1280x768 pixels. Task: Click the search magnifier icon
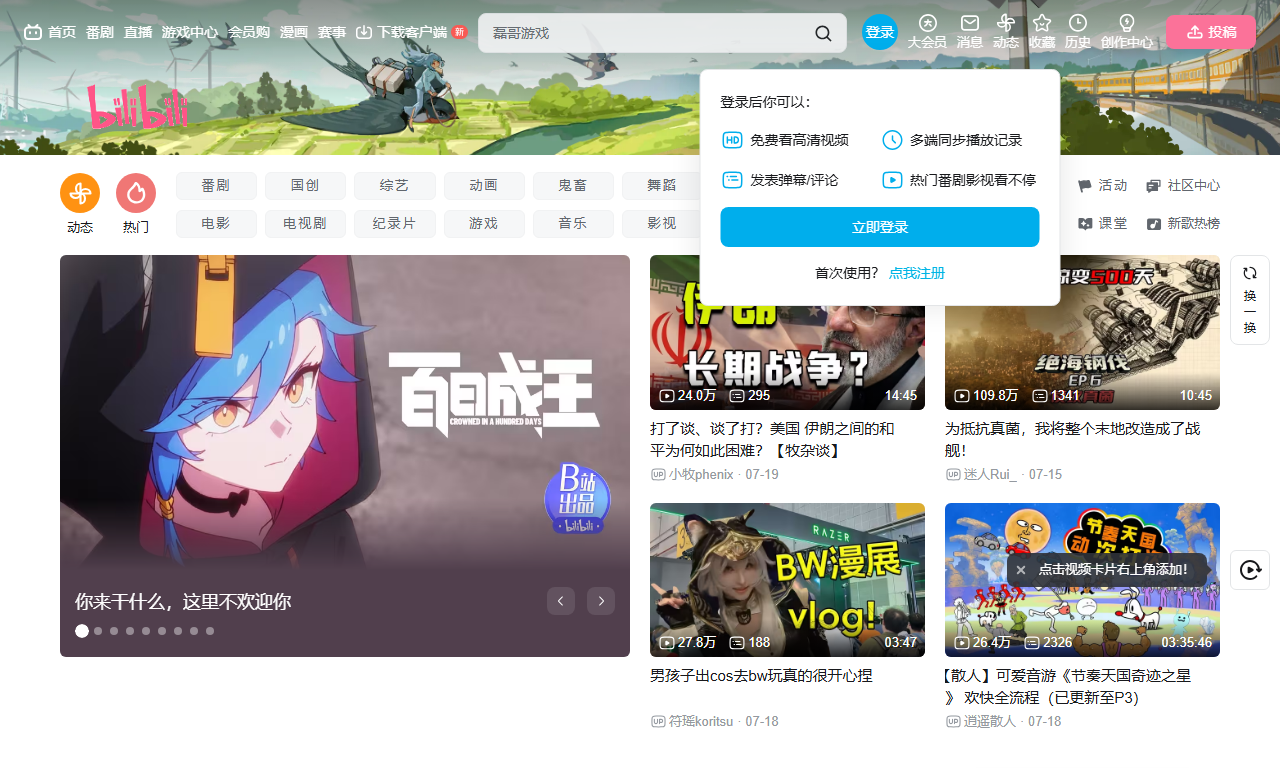click(823, 33)
